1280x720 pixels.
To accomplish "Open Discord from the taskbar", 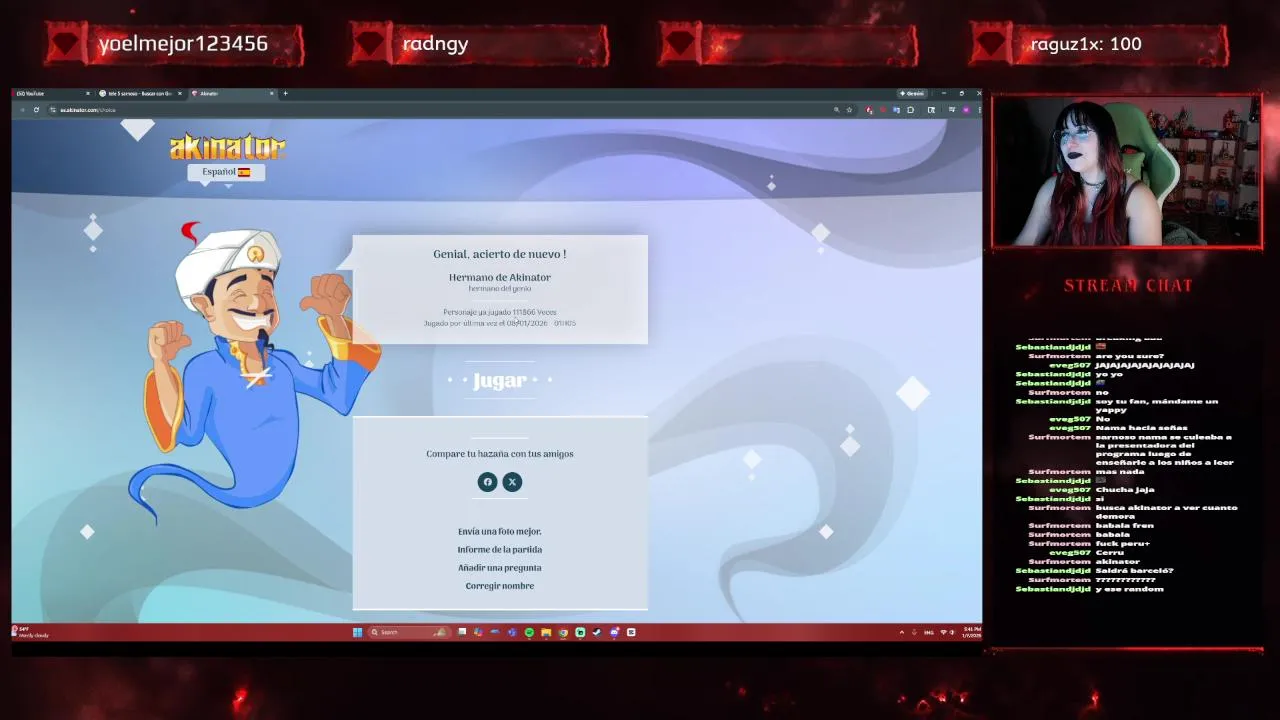I will [x=614, y=632].
